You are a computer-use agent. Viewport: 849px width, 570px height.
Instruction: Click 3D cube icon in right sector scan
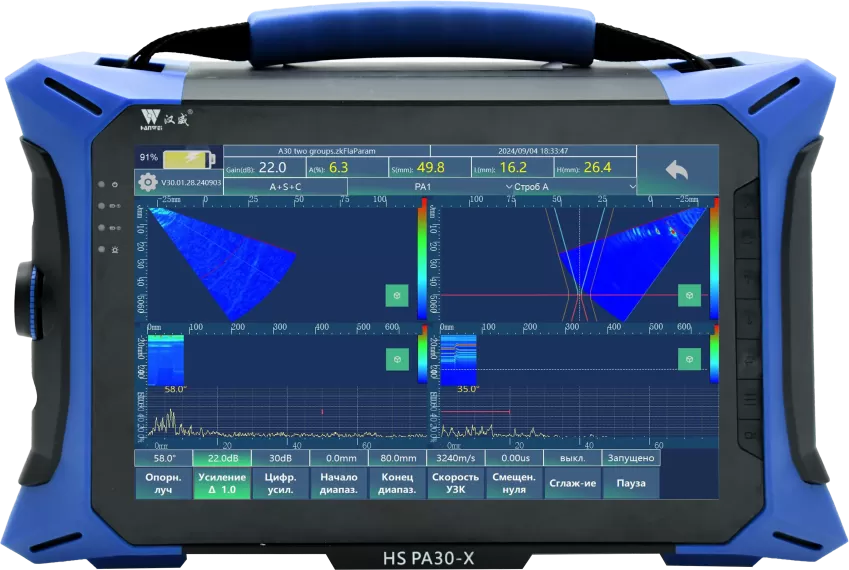[x=688, y=295]
